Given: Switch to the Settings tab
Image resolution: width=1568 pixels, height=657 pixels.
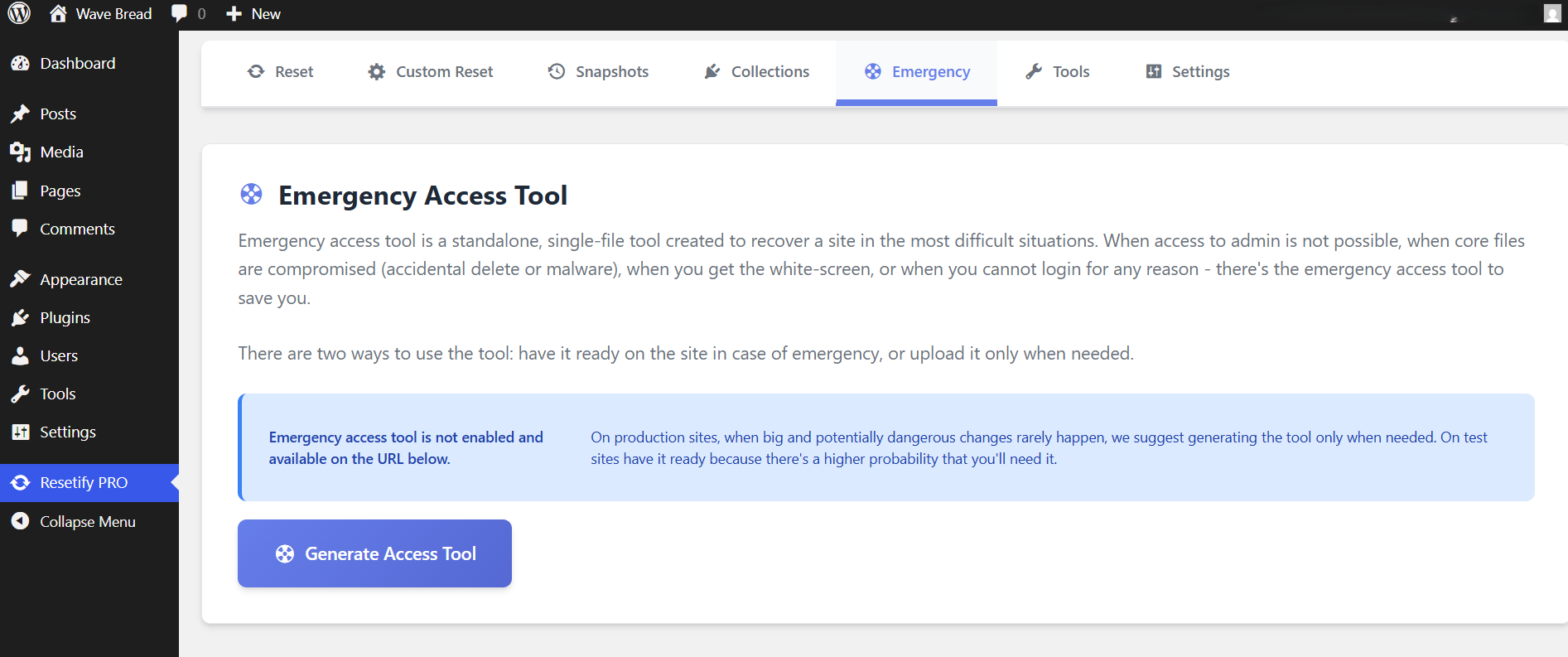Looking at the screenshot, I should click(x=1187, y=72).
